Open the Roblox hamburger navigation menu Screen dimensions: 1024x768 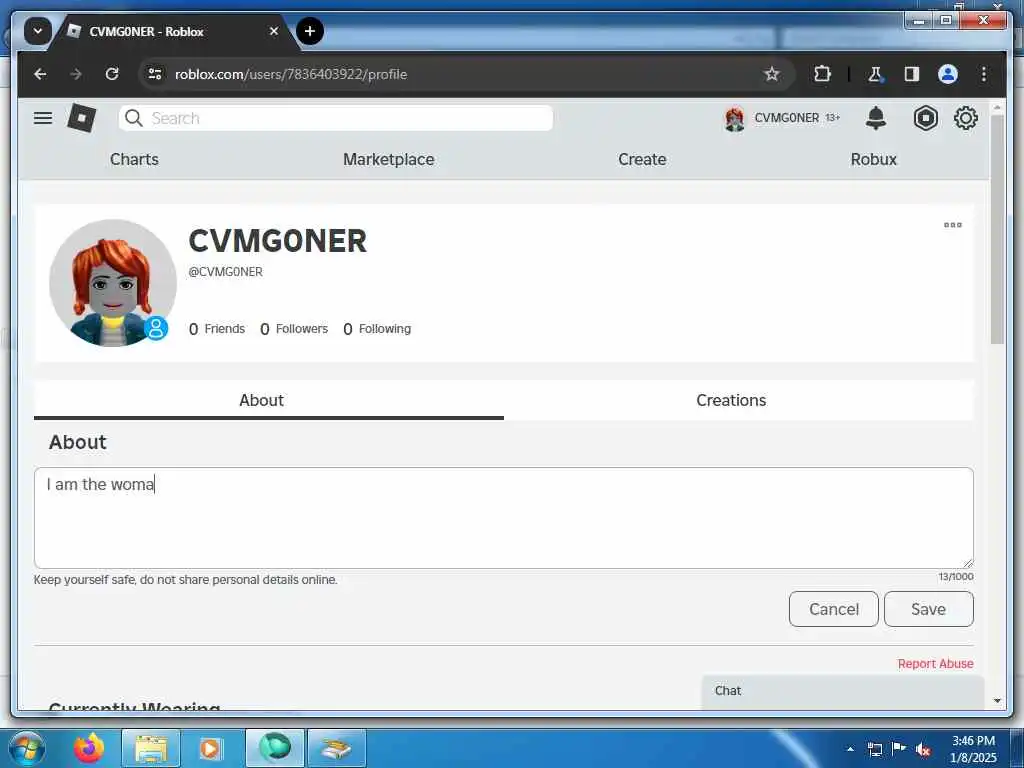click(43, 118)
